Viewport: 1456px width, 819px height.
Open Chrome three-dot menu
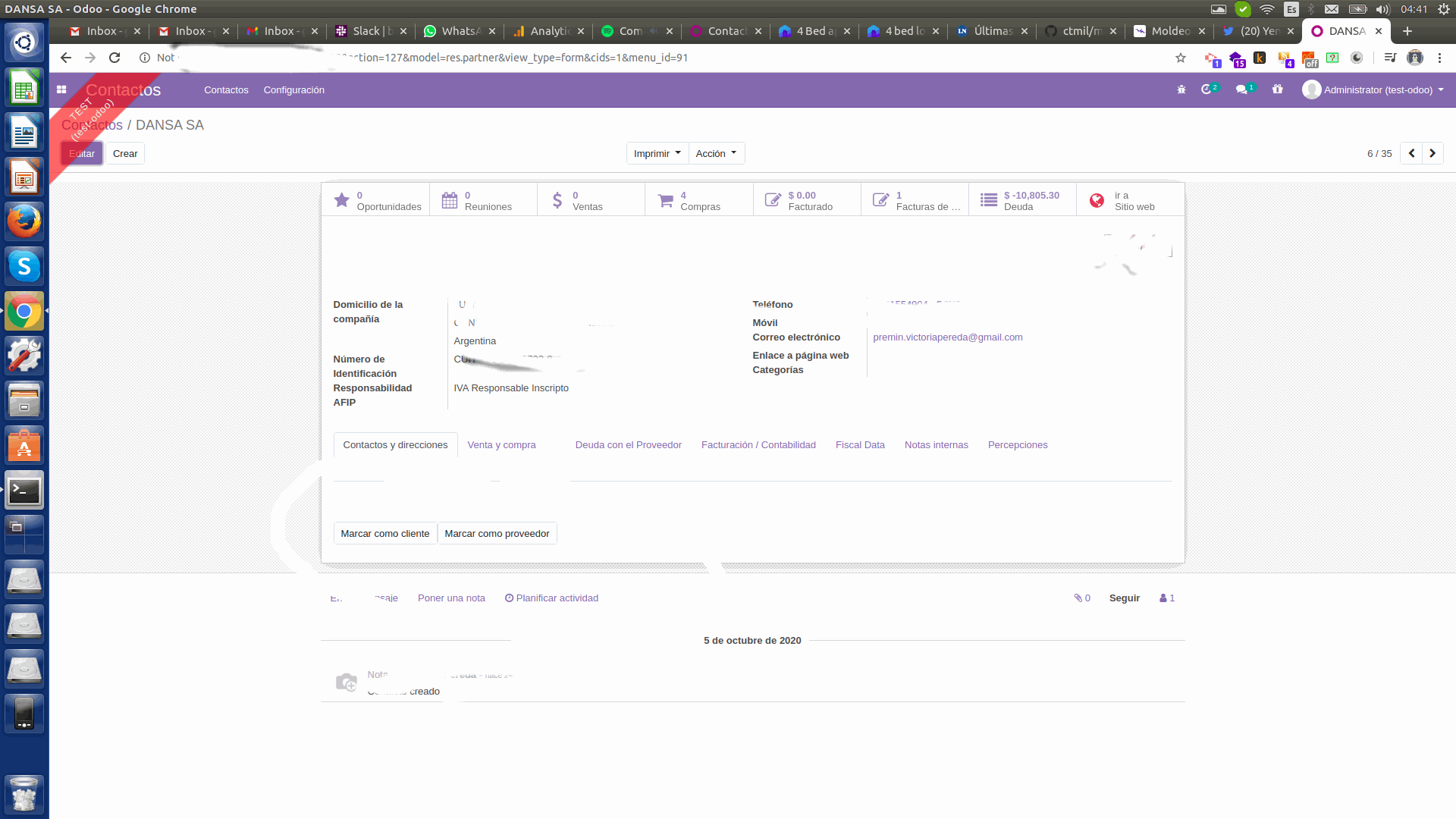[x=1439, y=58]
